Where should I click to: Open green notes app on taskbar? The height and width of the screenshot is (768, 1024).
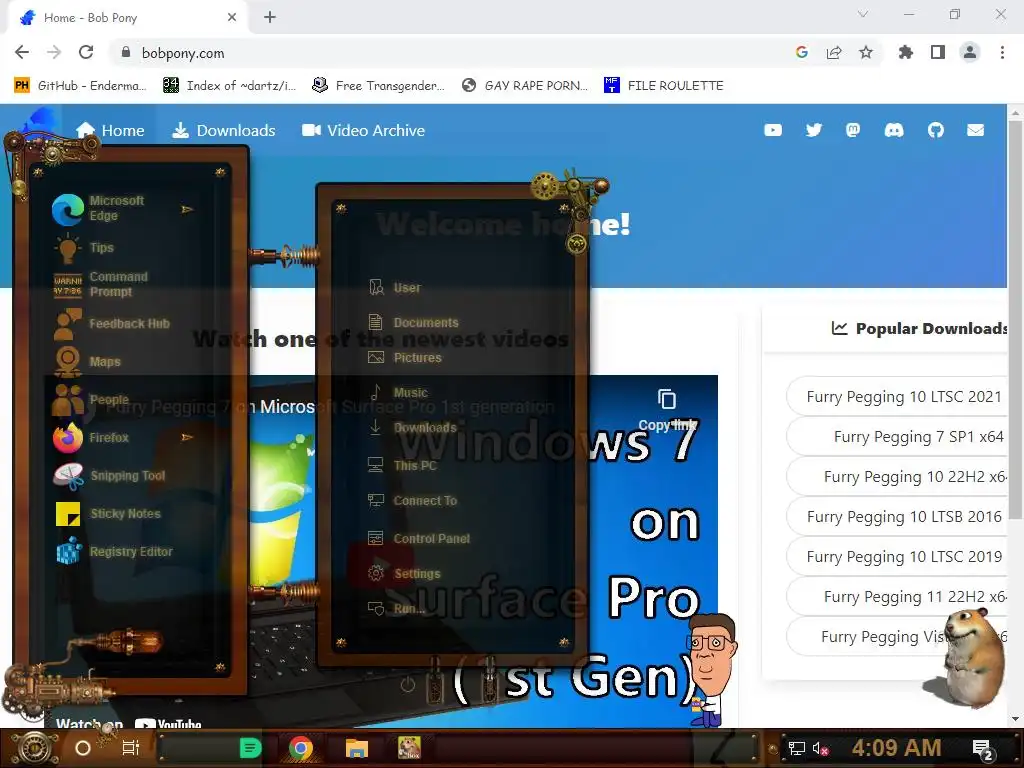(250, 748)
